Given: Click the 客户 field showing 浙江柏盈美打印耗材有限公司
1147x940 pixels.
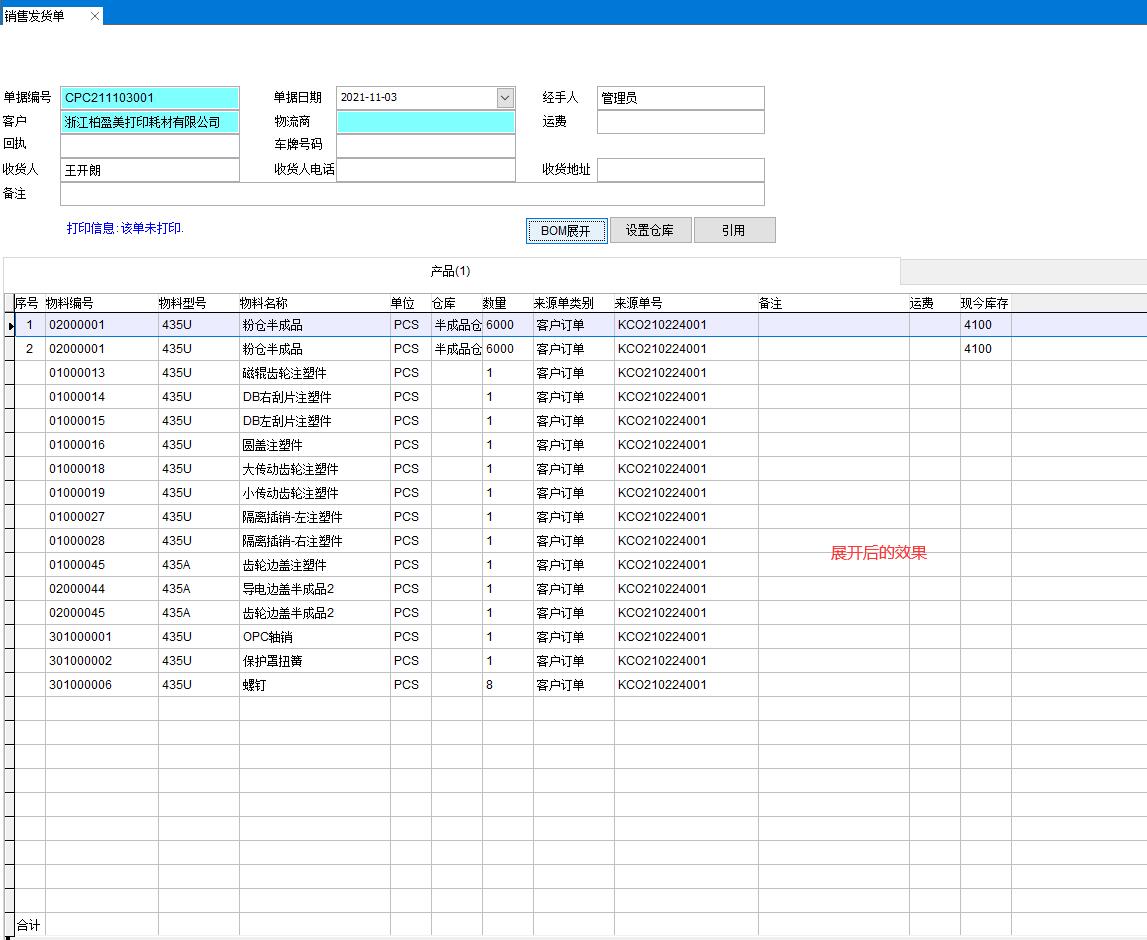Looking at the screenshot, I should [x=149, y=121].
